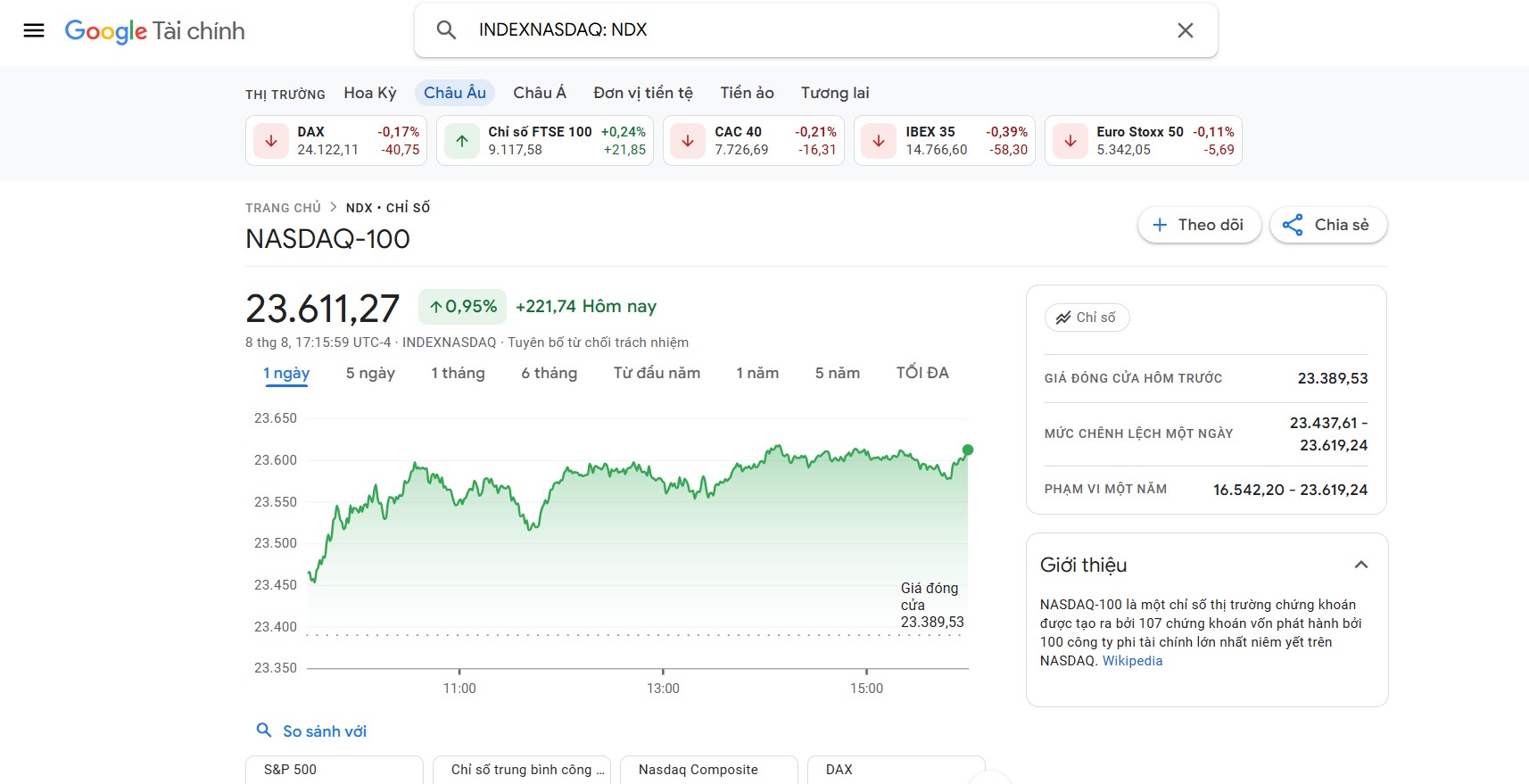Click the Chia sẻ share button
Screen dimensions: 1529x784
1328,225
